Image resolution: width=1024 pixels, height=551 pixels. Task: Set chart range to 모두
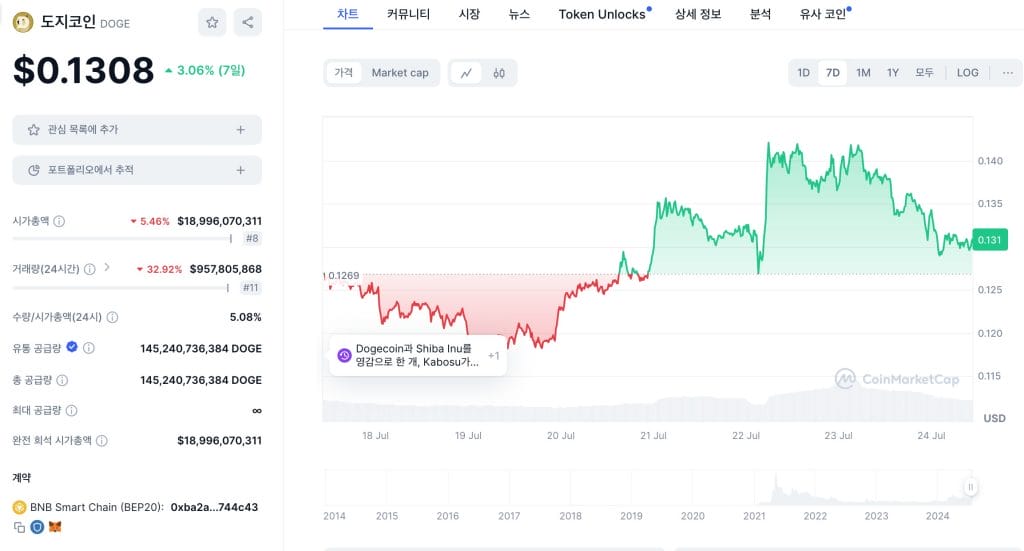pos(924,72)
